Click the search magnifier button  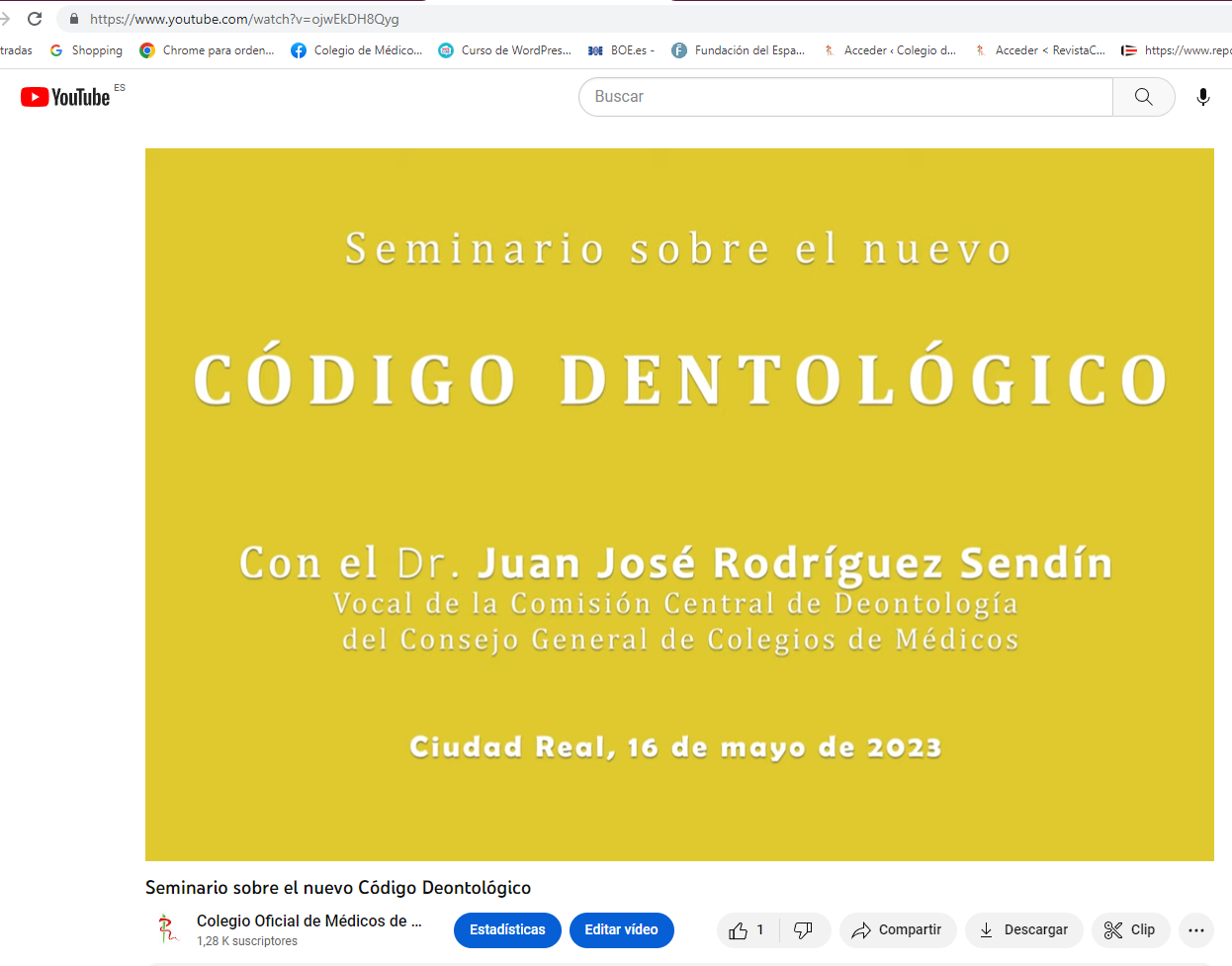[x=1143, y=97]
